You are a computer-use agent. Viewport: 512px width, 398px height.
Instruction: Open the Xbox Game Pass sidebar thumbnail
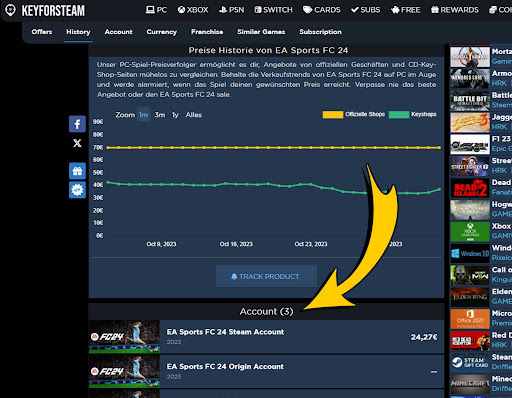[x=470, y=232]
